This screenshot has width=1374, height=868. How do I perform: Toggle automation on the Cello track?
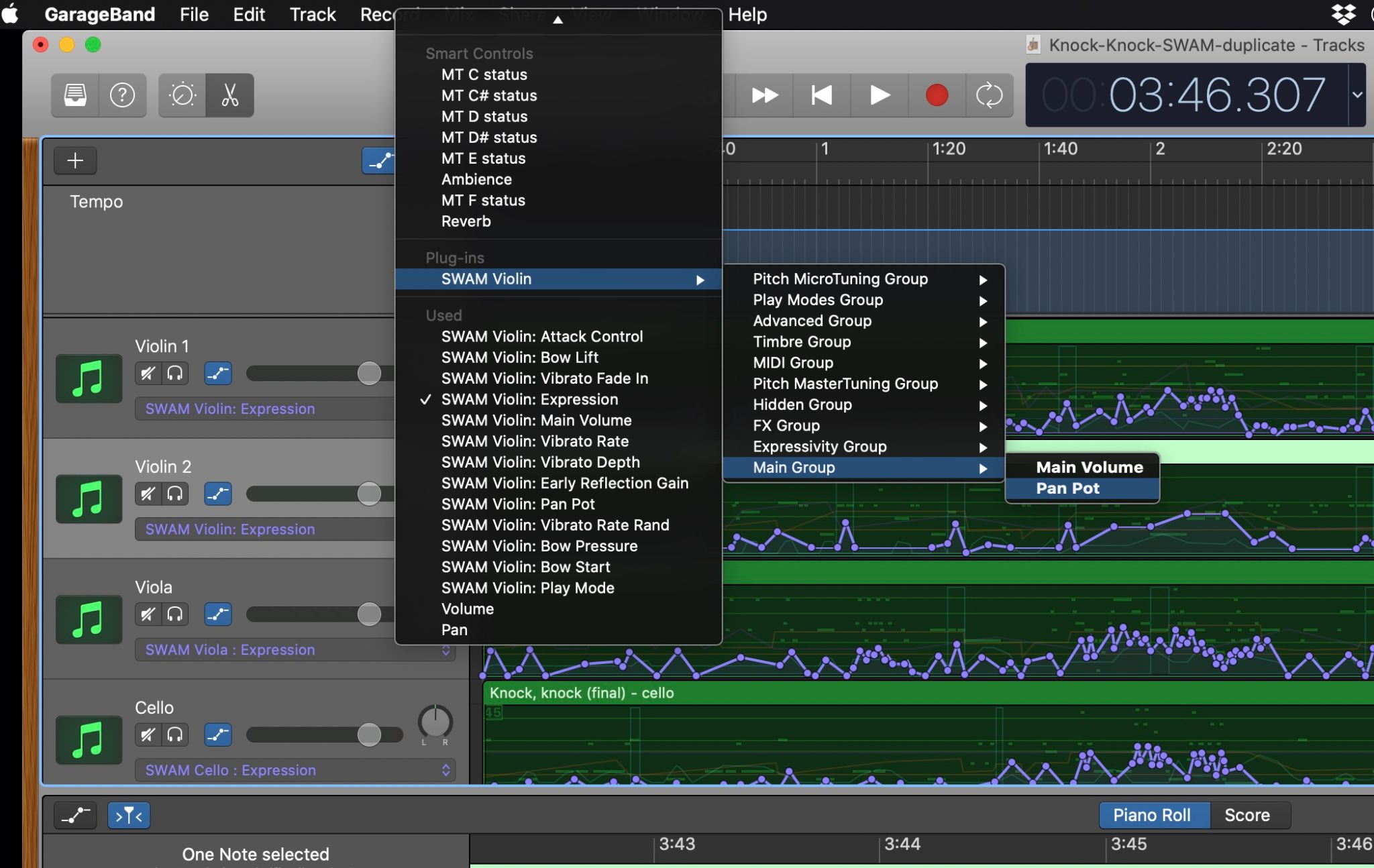[218, 735]
